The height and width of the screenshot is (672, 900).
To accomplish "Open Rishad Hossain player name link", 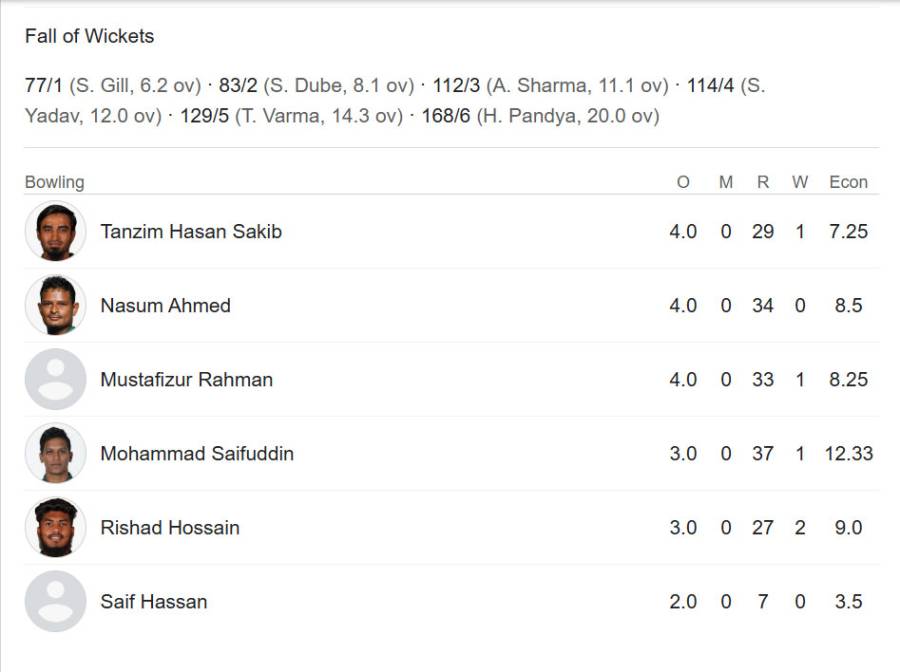I will click(170, 527).
